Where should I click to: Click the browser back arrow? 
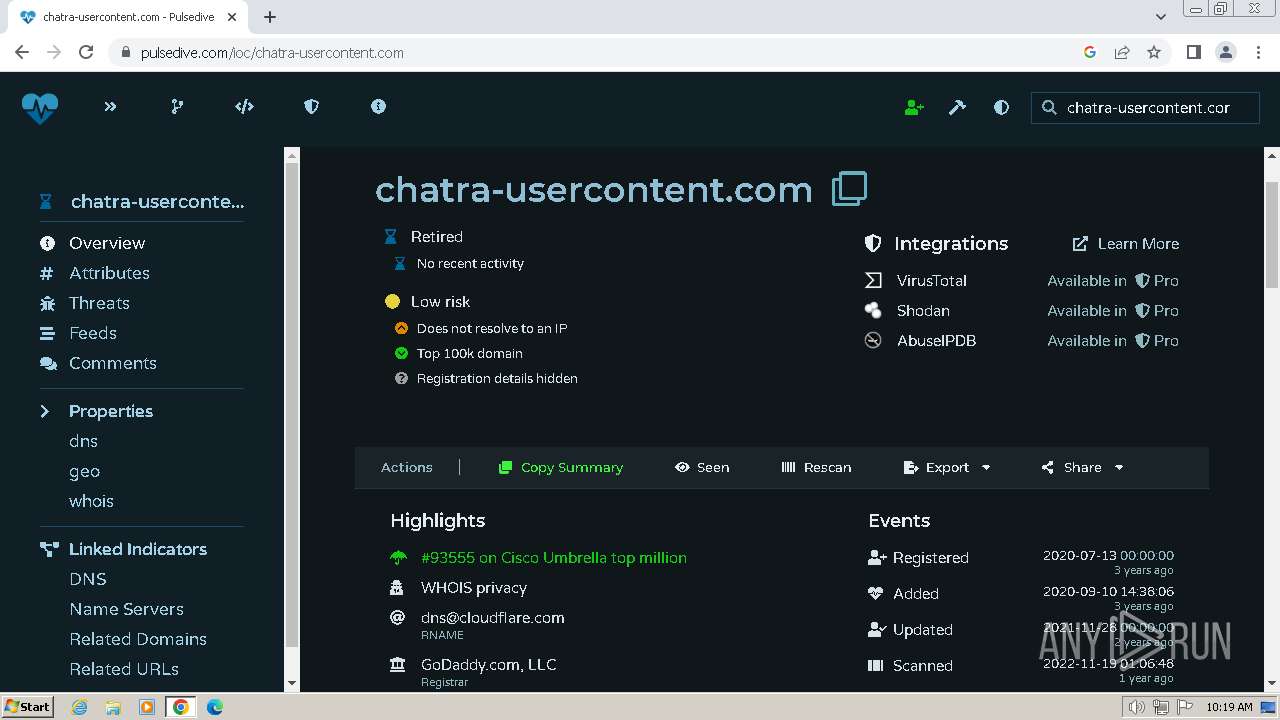point(22,52)
